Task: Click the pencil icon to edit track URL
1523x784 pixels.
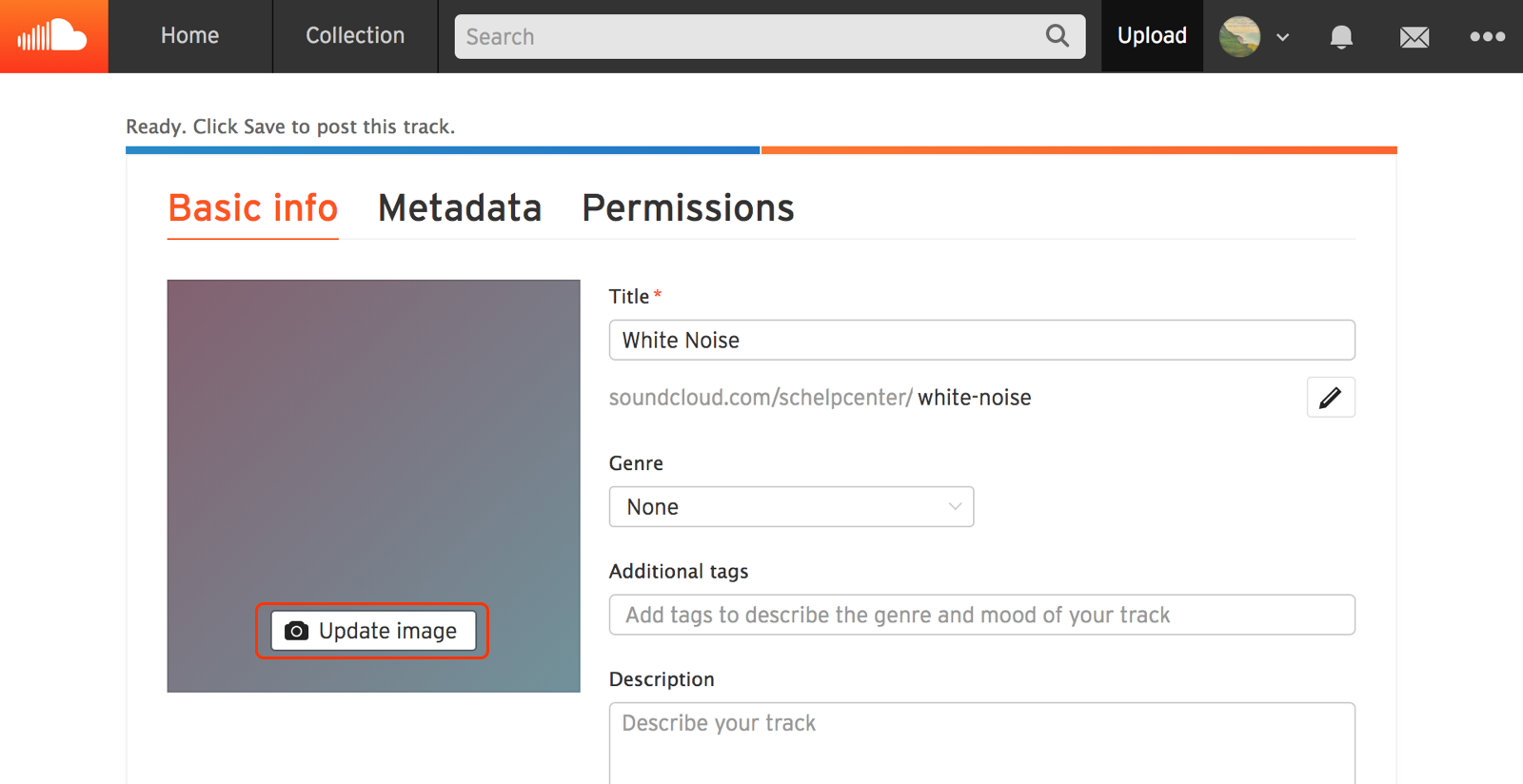Action: 1331,397
